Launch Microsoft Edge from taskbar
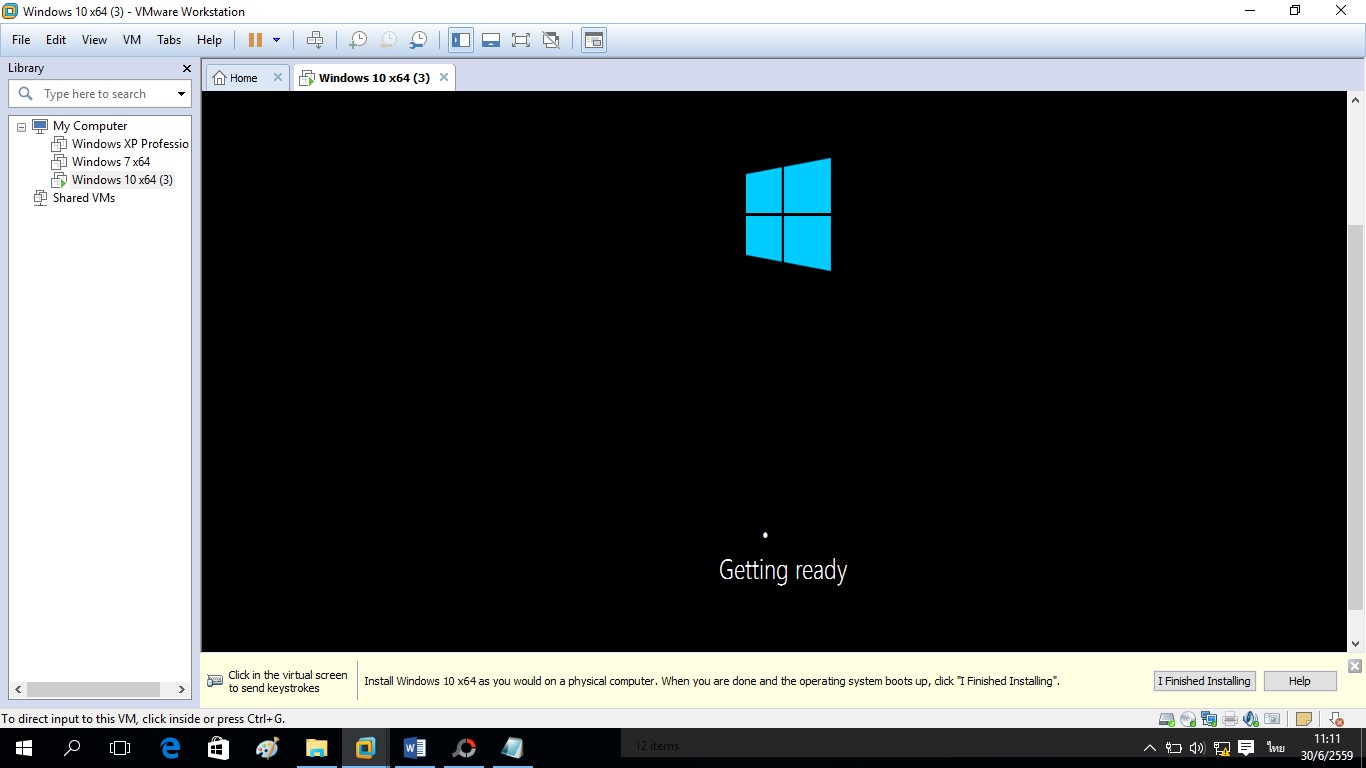The width and height of the screenshot is (1366, 768). 170,748
